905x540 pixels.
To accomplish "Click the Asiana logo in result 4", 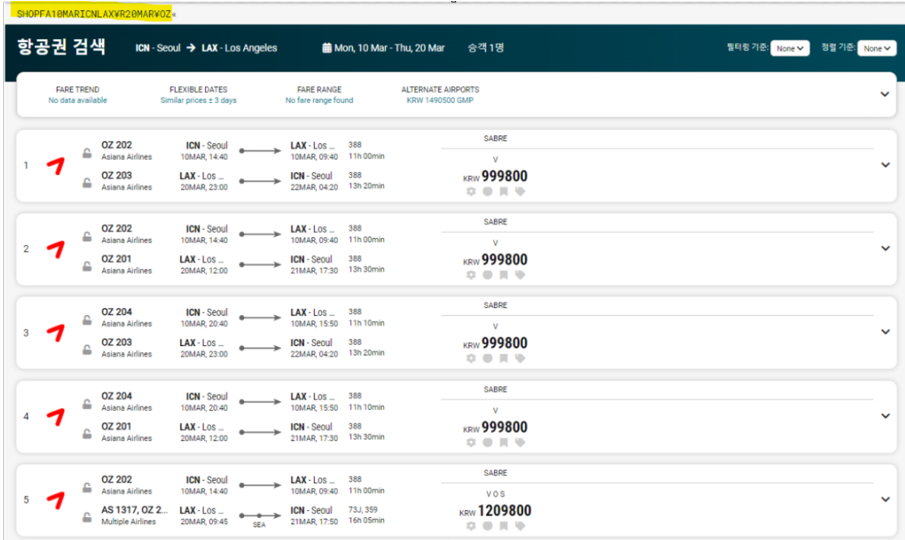I will (x=56, y=417).
